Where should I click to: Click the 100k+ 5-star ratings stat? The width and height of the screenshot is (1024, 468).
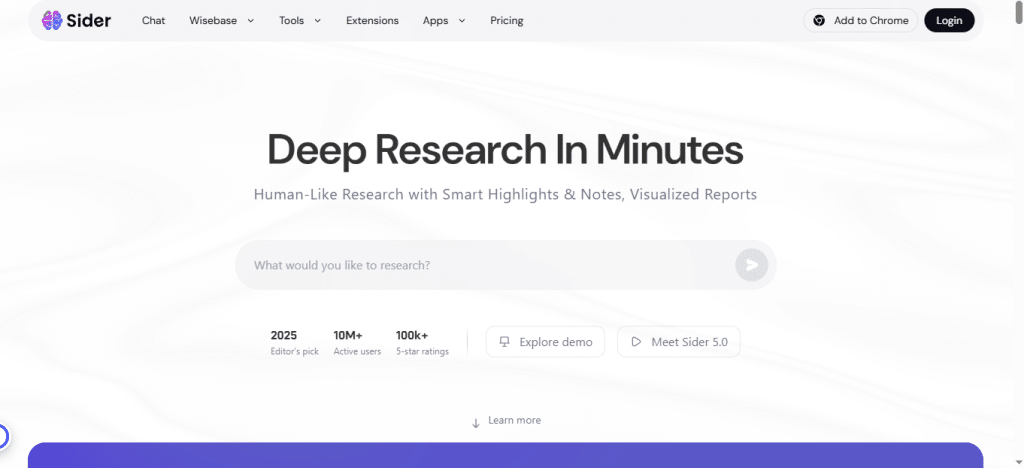[x=422, y=342]
